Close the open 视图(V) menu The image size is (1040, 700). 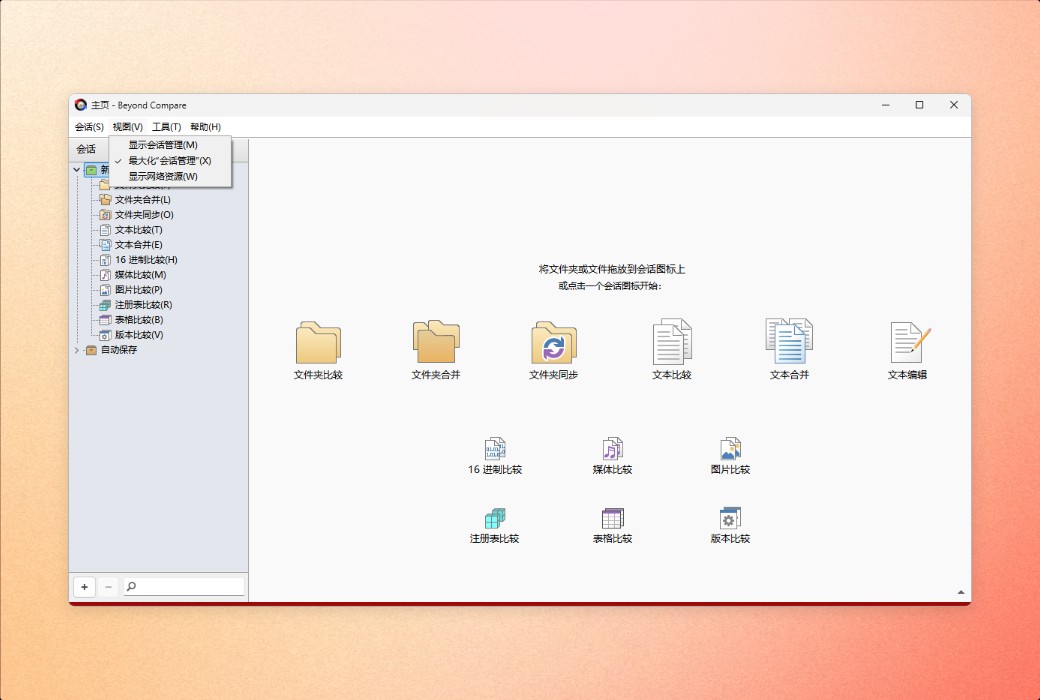click(x=127, y=127)
